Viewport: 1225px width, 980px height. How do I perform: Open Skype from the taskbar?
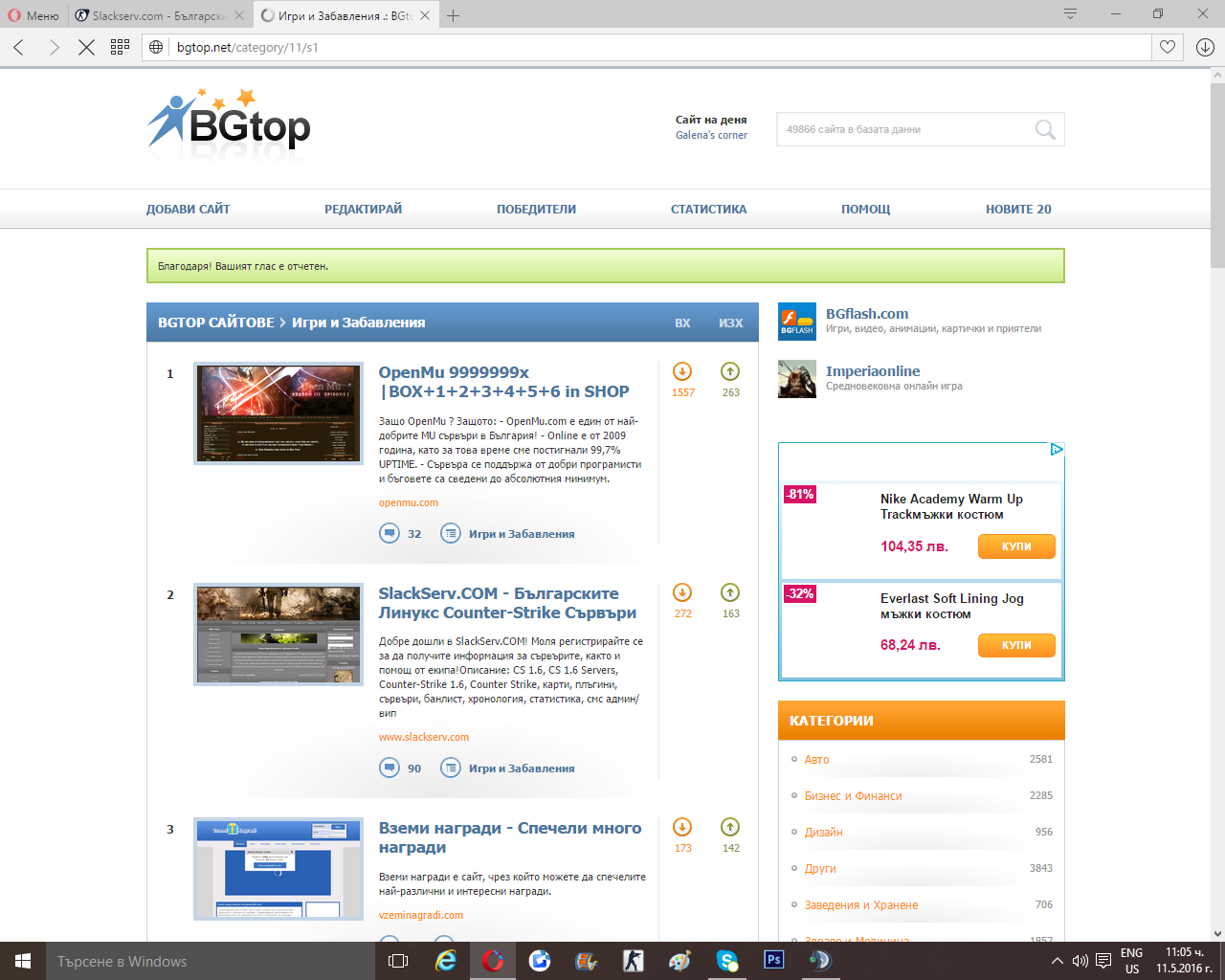[727, 961]
